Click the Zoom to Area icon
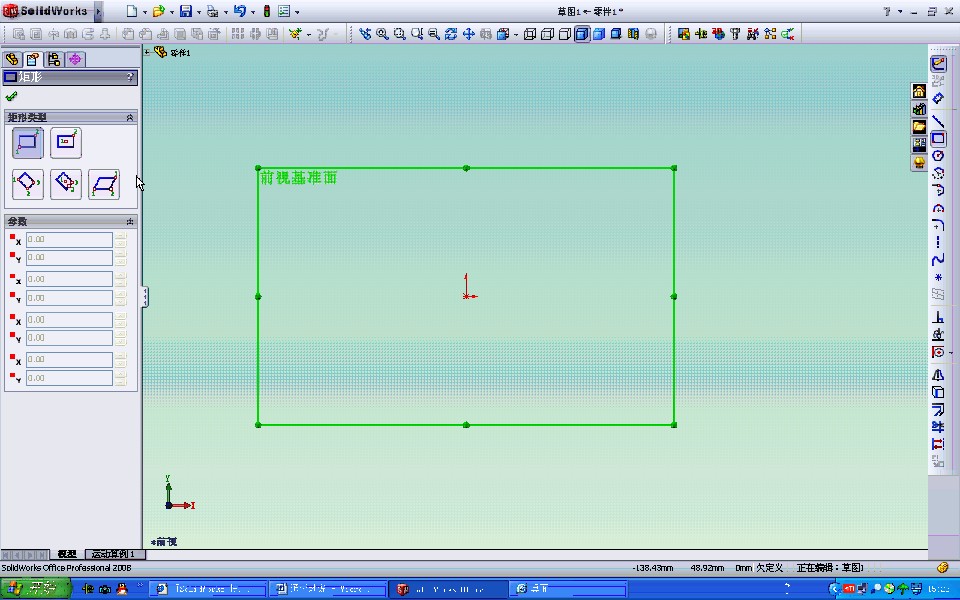The image size is (960, 600). (399, 34)
